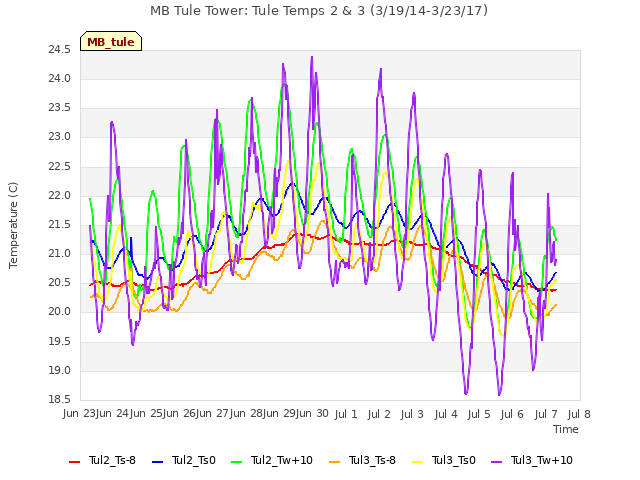The image size is (640, 480).
Task: Click the Jul 6 x-axis tick label
Action: [x=512, y=414]
